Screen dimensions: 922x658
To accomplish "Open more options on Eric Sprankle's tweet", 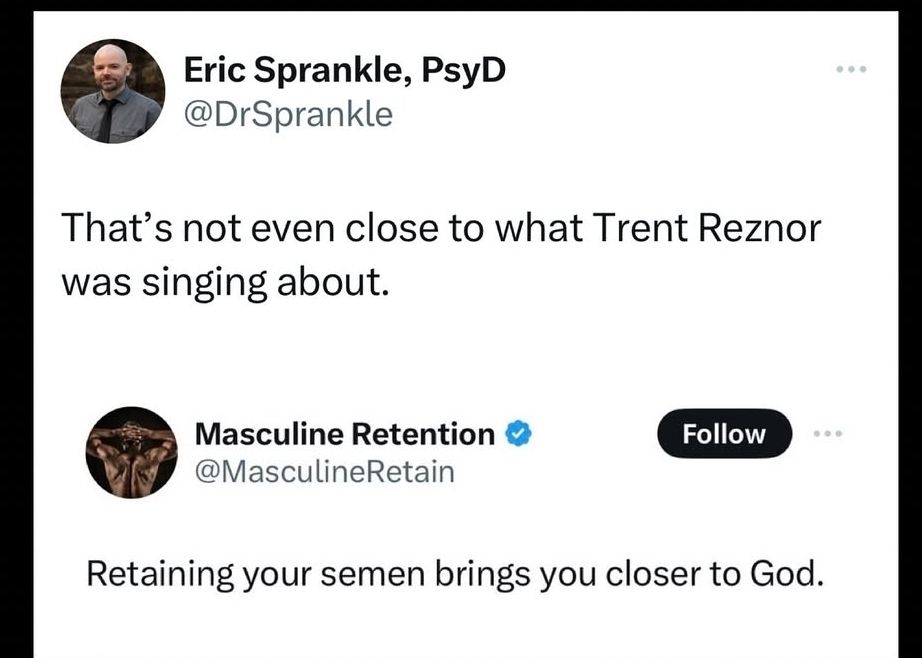I will 850,70.
